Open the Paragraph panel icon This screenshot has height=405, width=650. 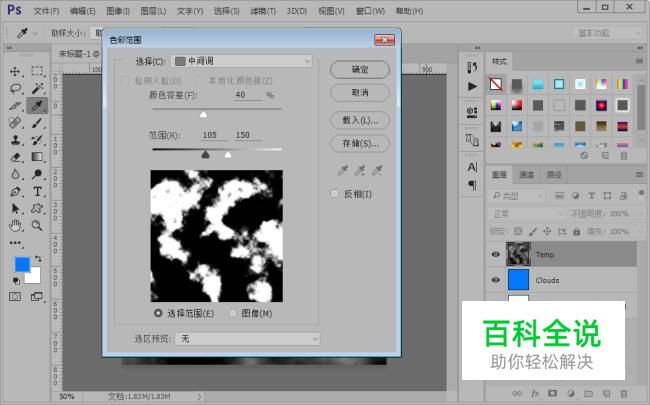click(x=472, y=184)
